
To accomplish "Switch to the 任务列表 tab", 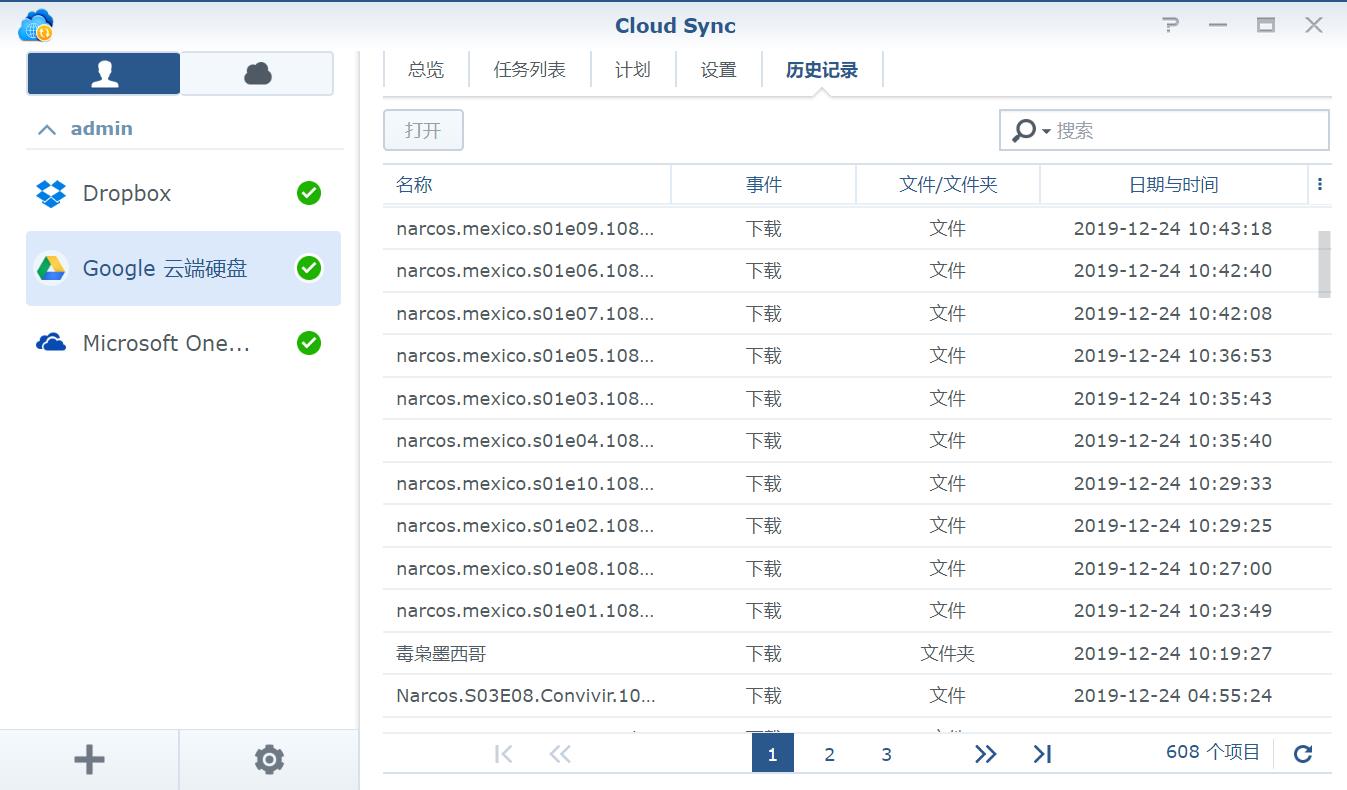I will click(530, 70).
